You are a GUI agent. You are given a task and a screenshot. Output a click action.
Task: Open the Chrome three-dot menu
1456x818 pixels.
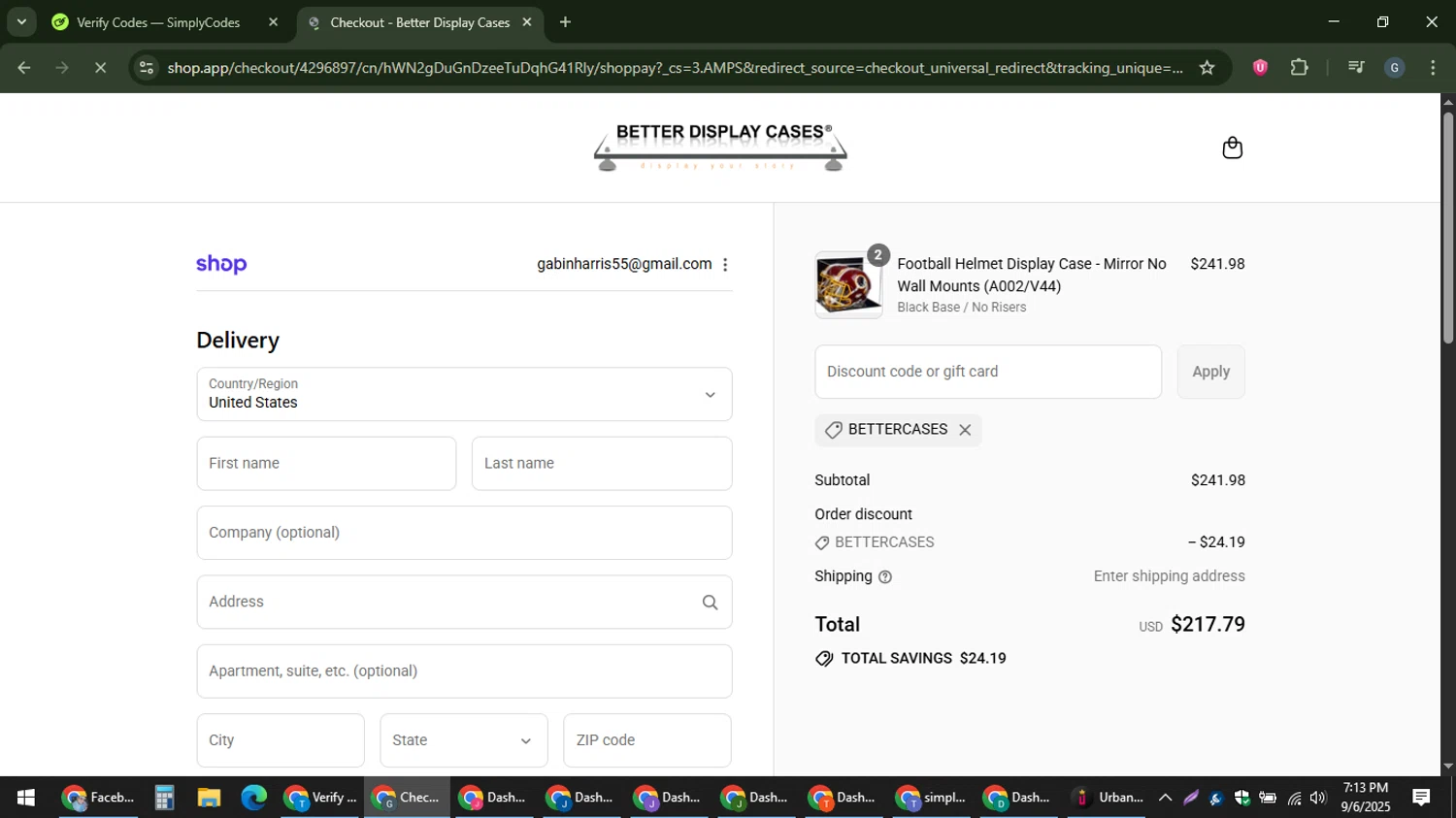pyautogui.click(x=1433, y=68)
